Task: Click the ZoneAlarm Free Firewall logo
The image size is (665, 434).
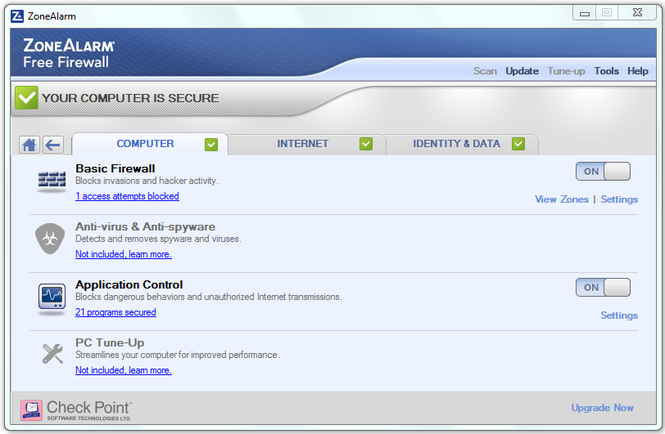Action: pyautogui.click(x=69, y=53)
